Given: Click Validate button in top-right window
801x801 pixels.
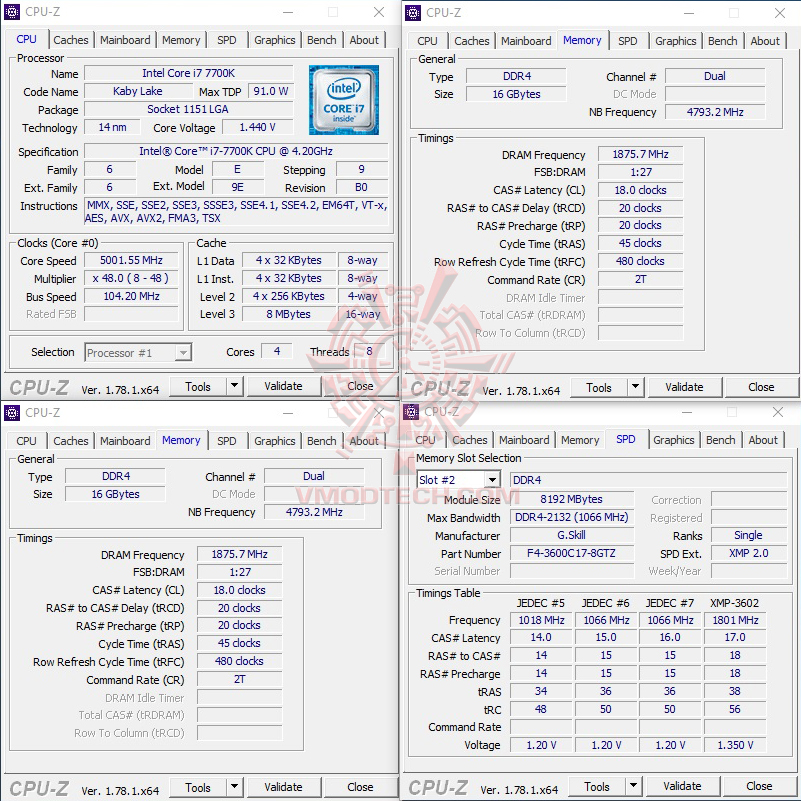Looking at the screenshot, I should tap(684, 387).
